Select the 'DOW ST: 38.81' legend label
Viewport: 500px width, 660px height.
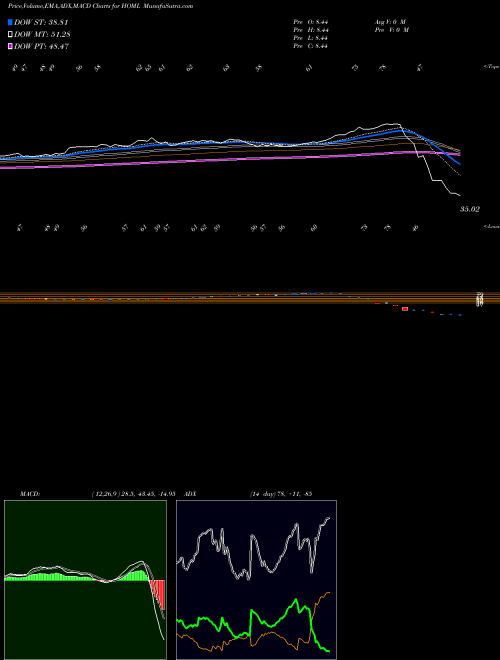pyautogui.click(x=41, y=22)
